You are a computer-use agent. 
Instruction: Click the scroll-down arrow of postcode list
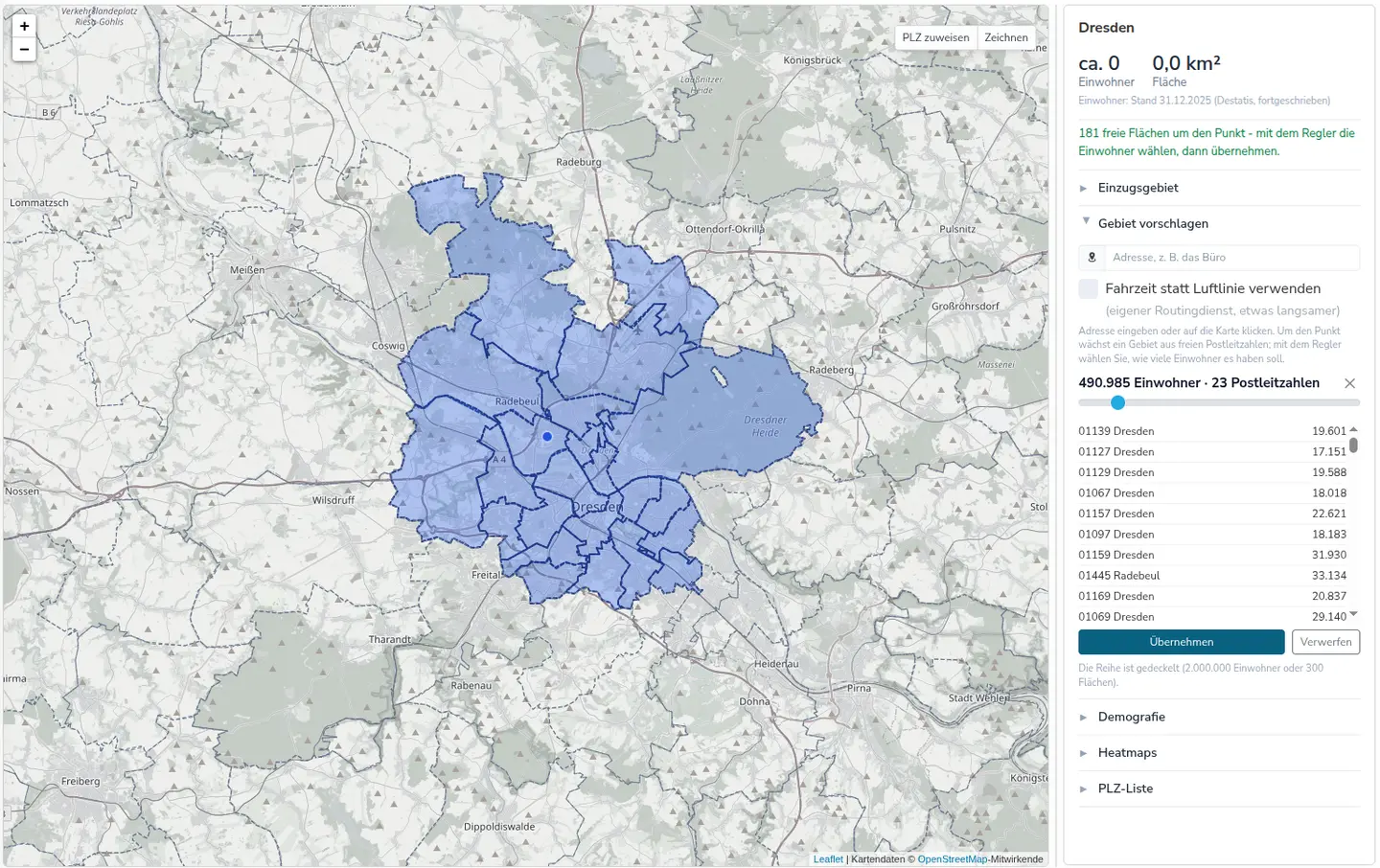(1353, 614)
